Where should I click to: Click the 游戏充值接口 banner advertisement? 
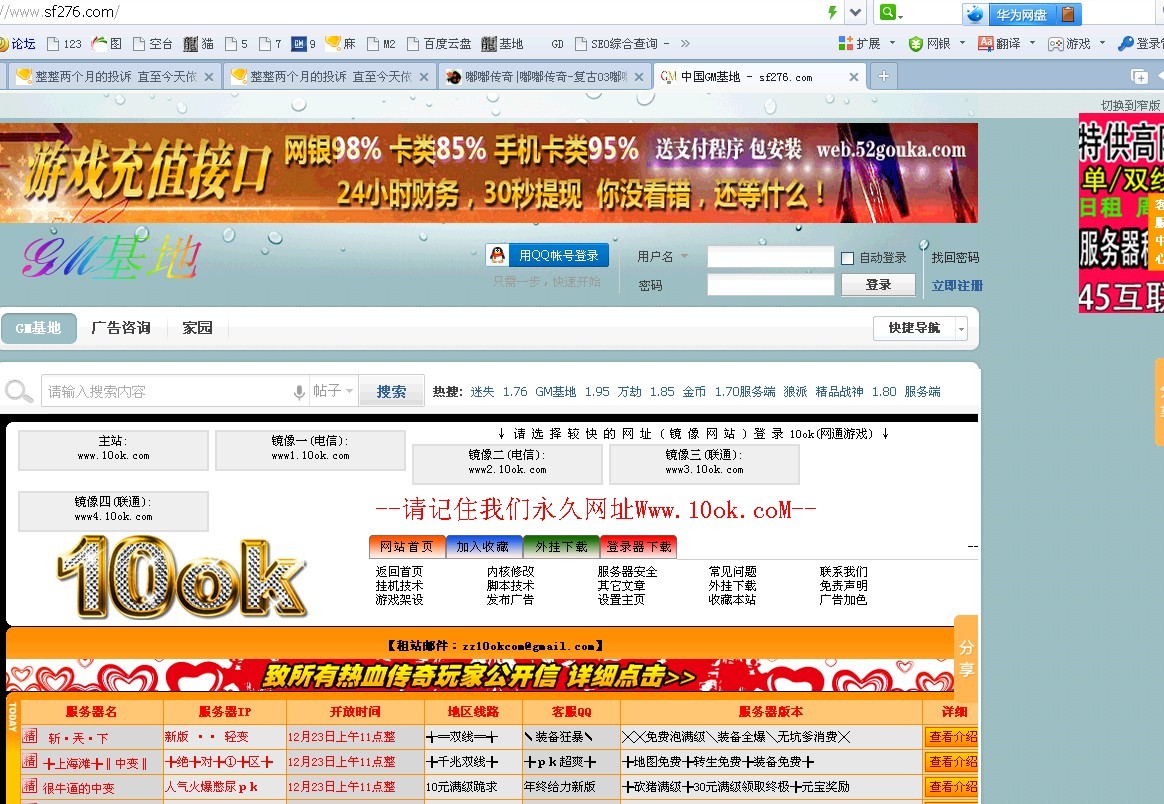pyautogui.click(x=488, y=173)
